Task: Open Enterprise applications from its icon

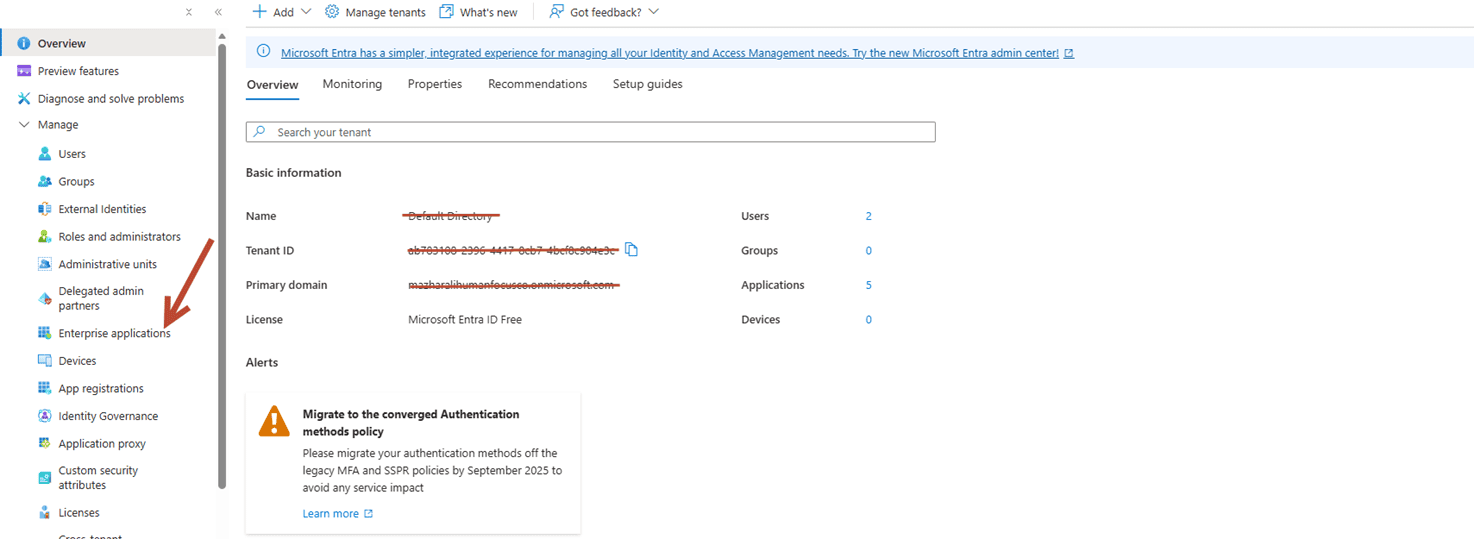Action: (x=44, y=333)
